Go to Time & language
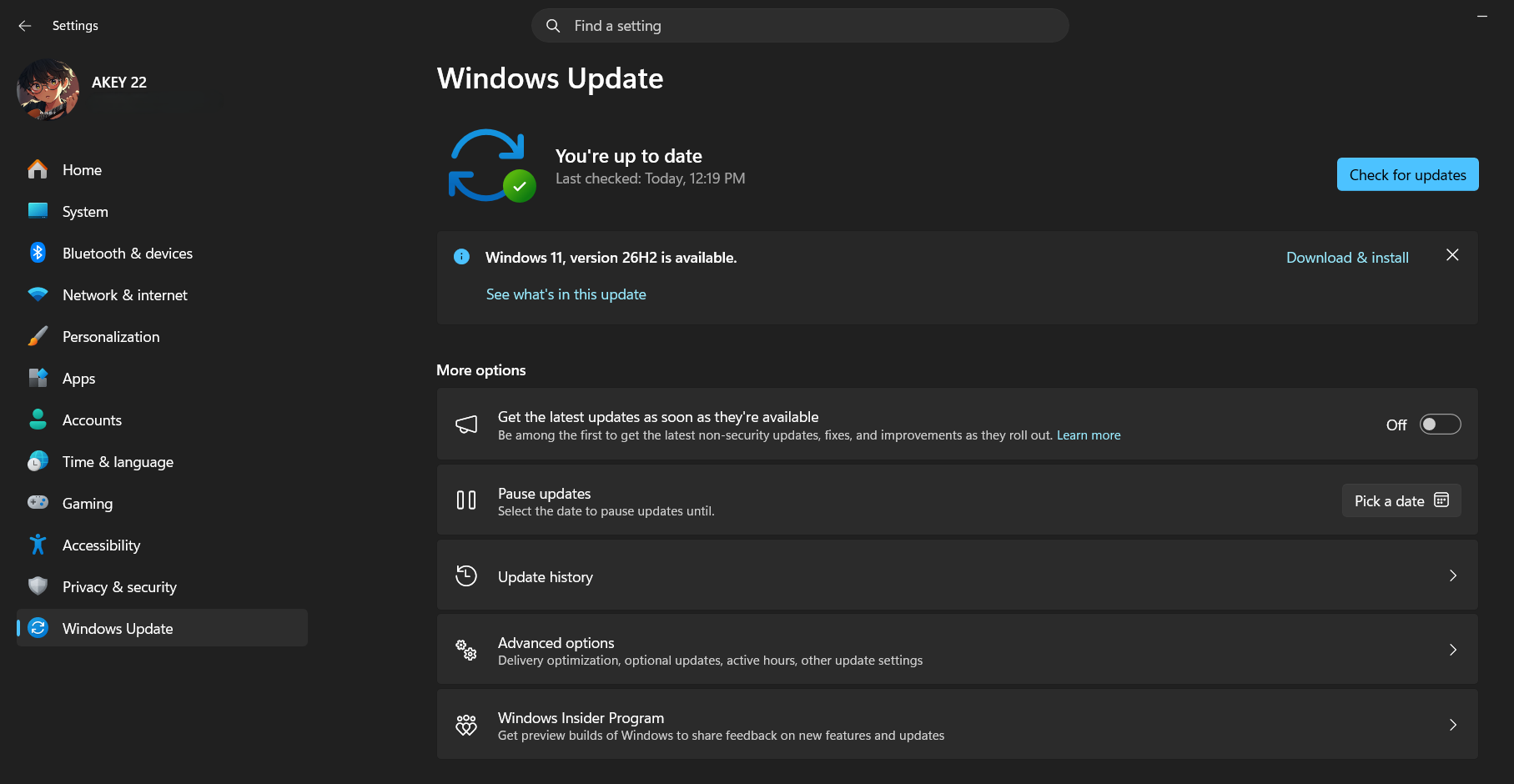The width and height of the screenshot is (1514, 784). (x=162, y=461)
